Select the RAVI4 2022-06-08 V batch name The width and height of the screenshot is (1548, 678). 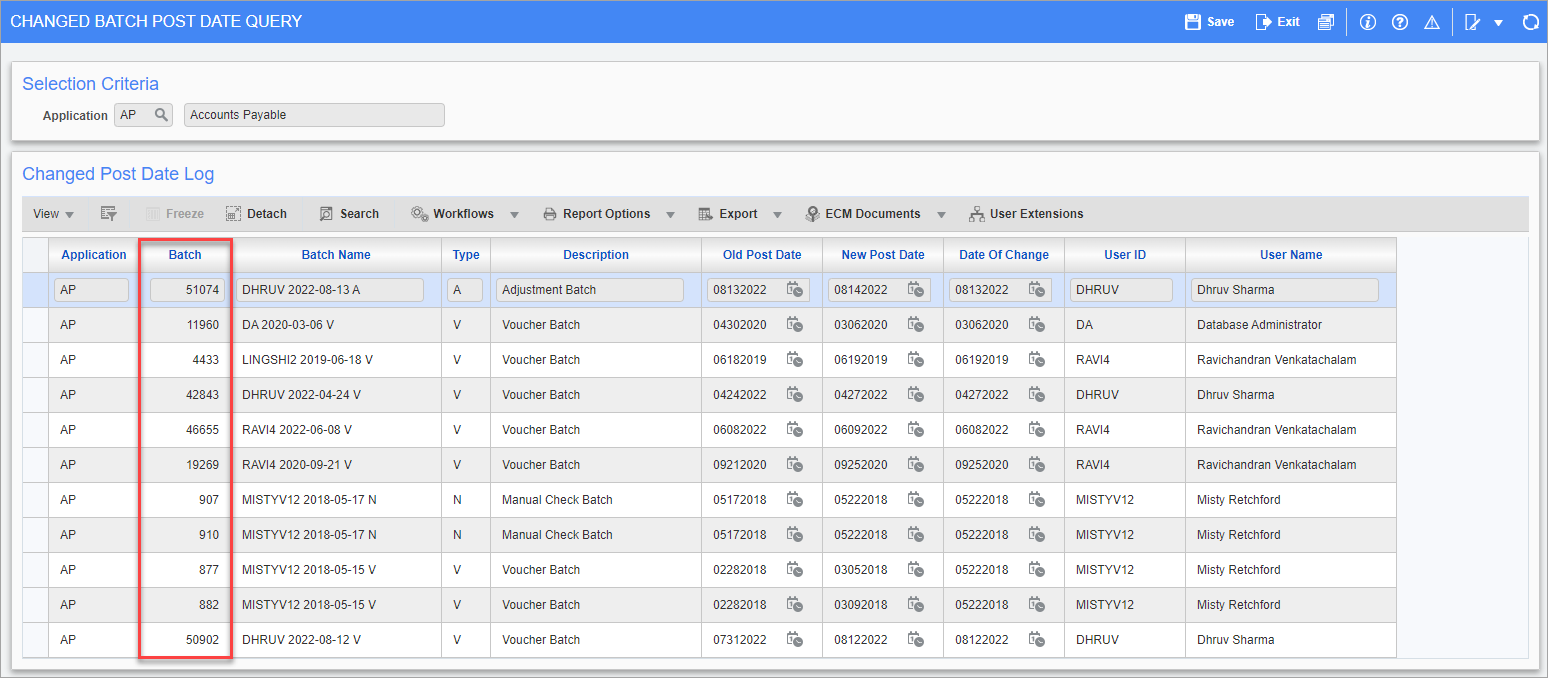[x=297, y=430]
